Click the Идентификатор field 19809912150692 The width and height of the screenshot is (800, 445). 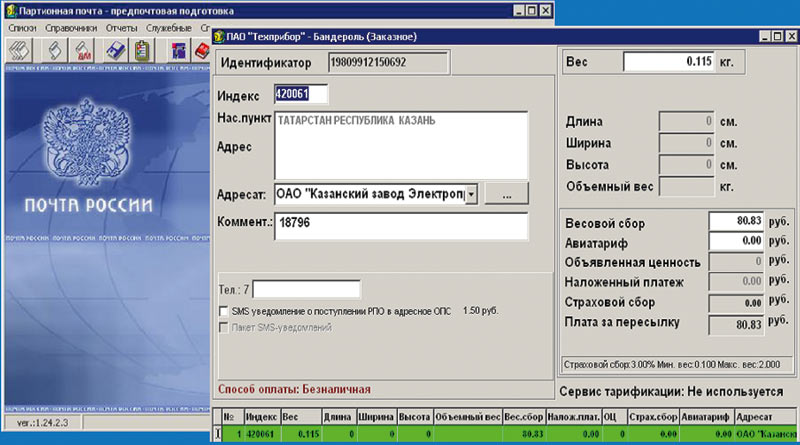(388, 63)
